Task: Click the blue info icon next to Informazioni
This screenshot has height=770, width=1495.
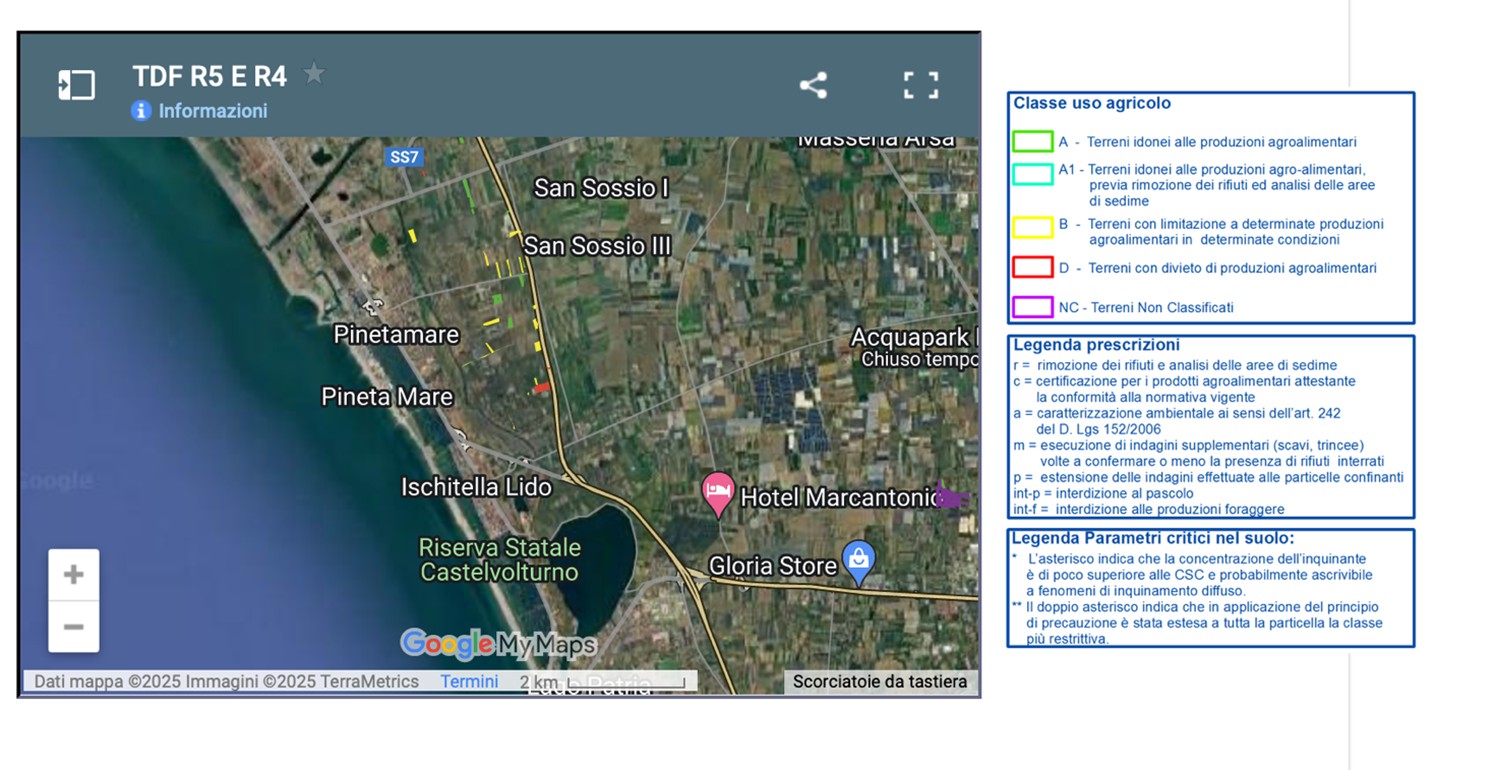Action: [141, 111]
